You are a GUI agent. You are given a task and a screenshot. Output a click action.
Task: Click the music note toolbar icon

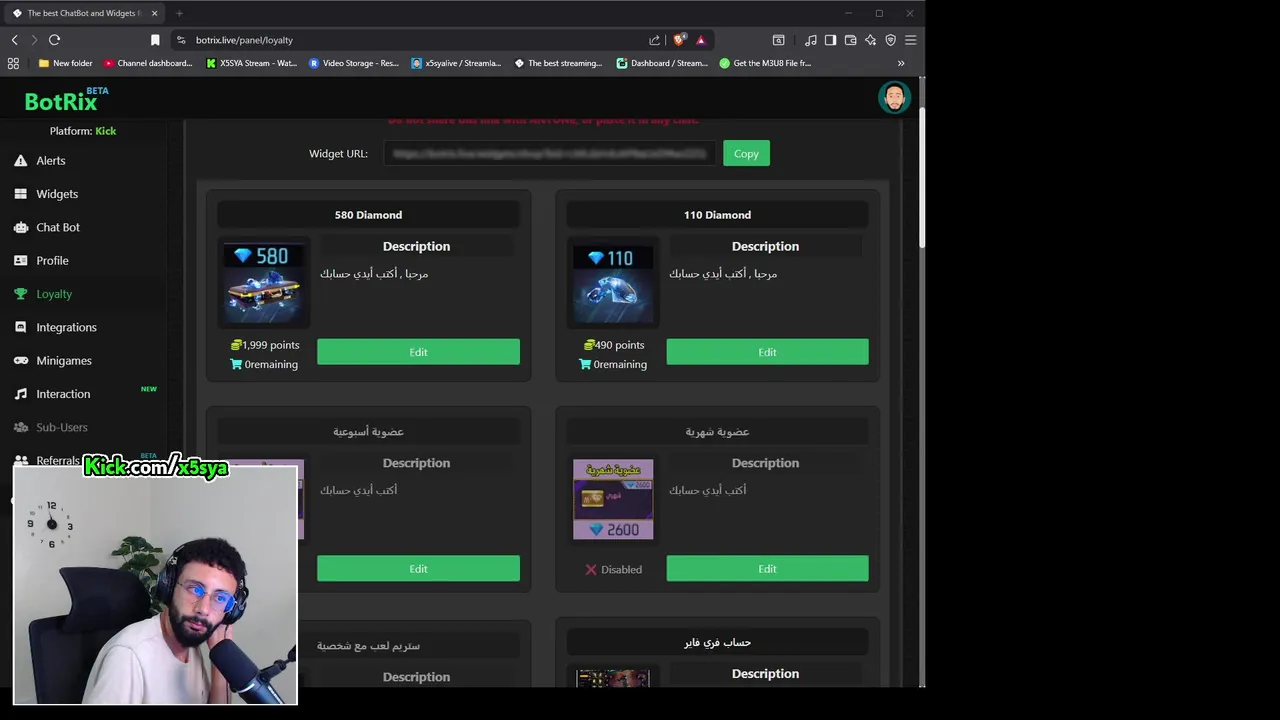coord(811,40)
